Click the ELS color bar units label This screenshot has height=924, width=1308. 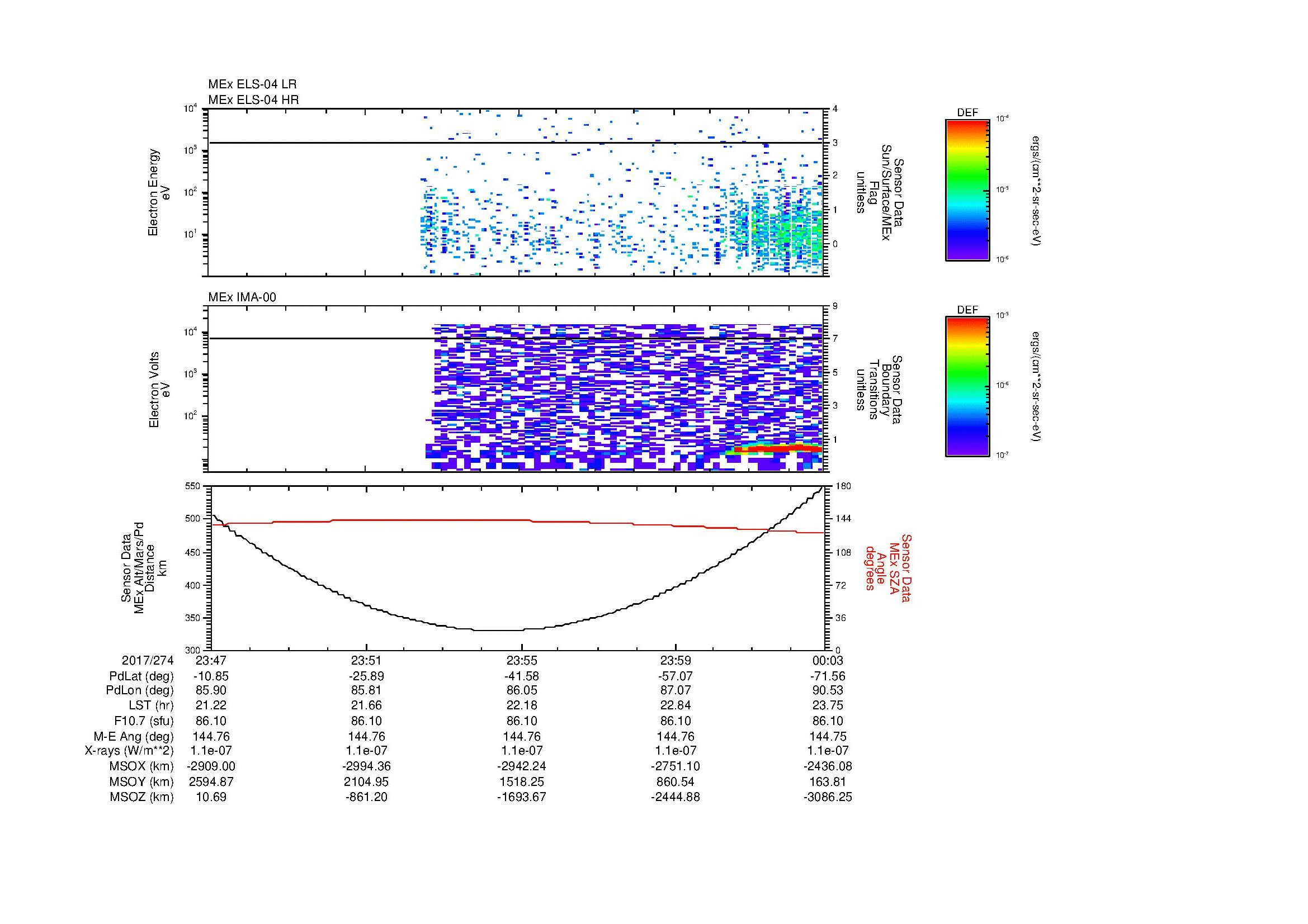pyautogui.click(x=1037, y=190)
